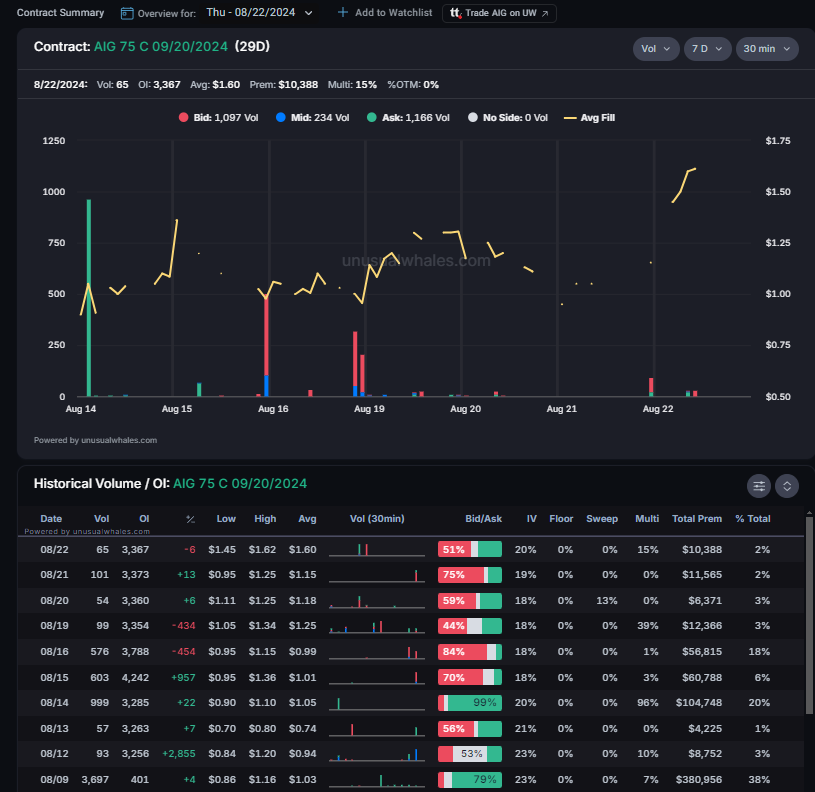Click the 3,697 volume cell
This screenshot has width=815, height=792.
[95, 780]
